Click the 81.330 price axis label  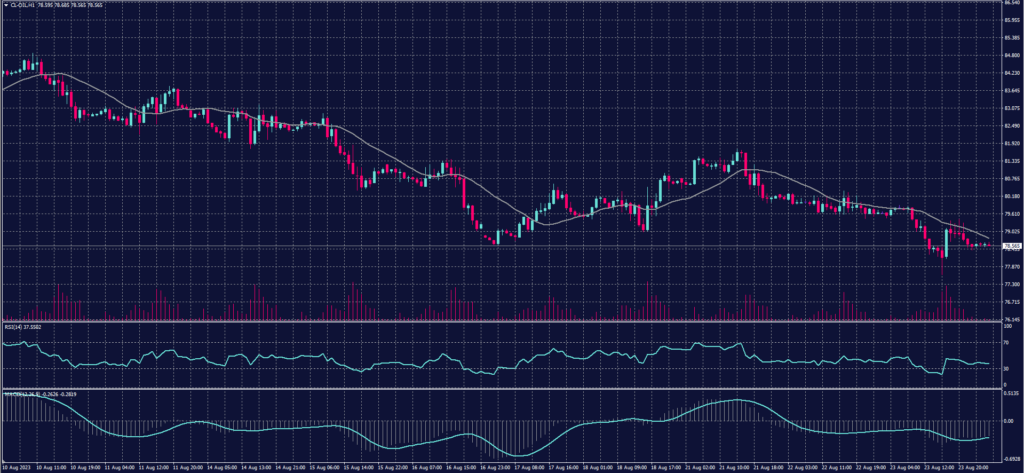pos(1012,160)
